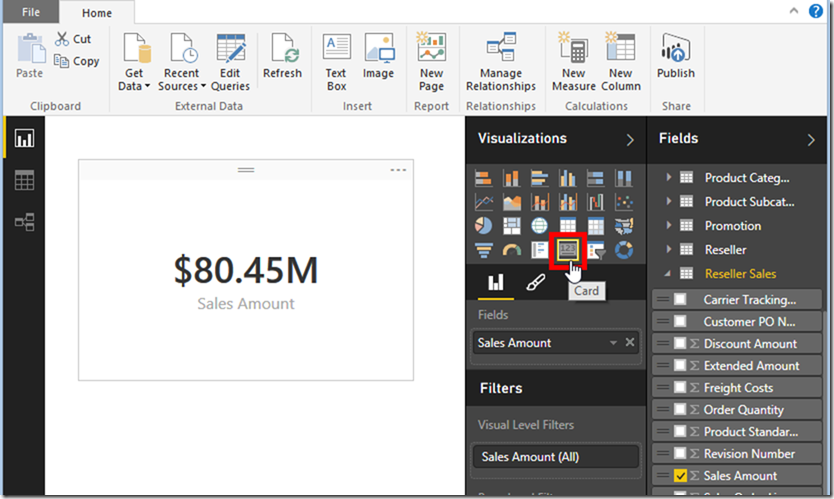
Task: Create a New Column
Action: click(x=621, y=62)
